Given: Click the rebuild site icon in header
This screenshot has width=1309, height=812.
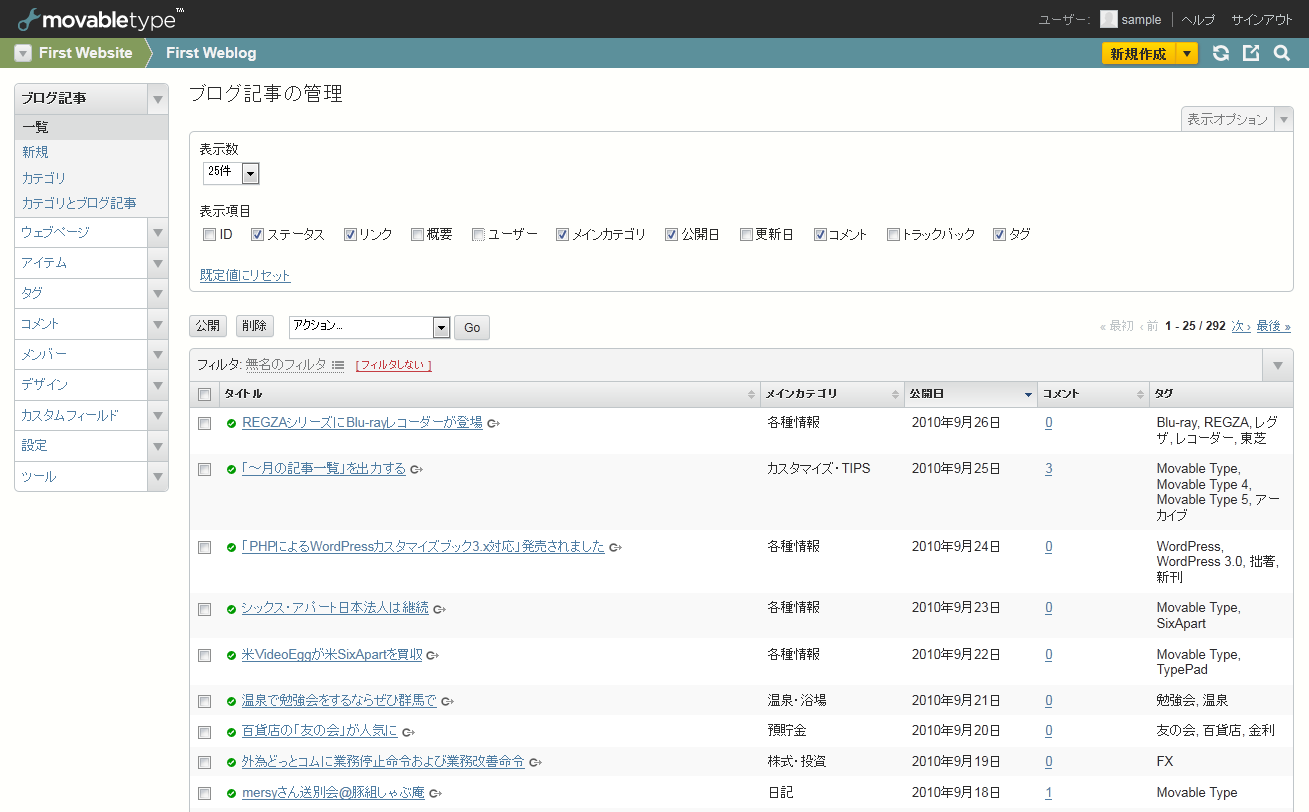Looking at the screenshot, I should (x=1221, y=53).
